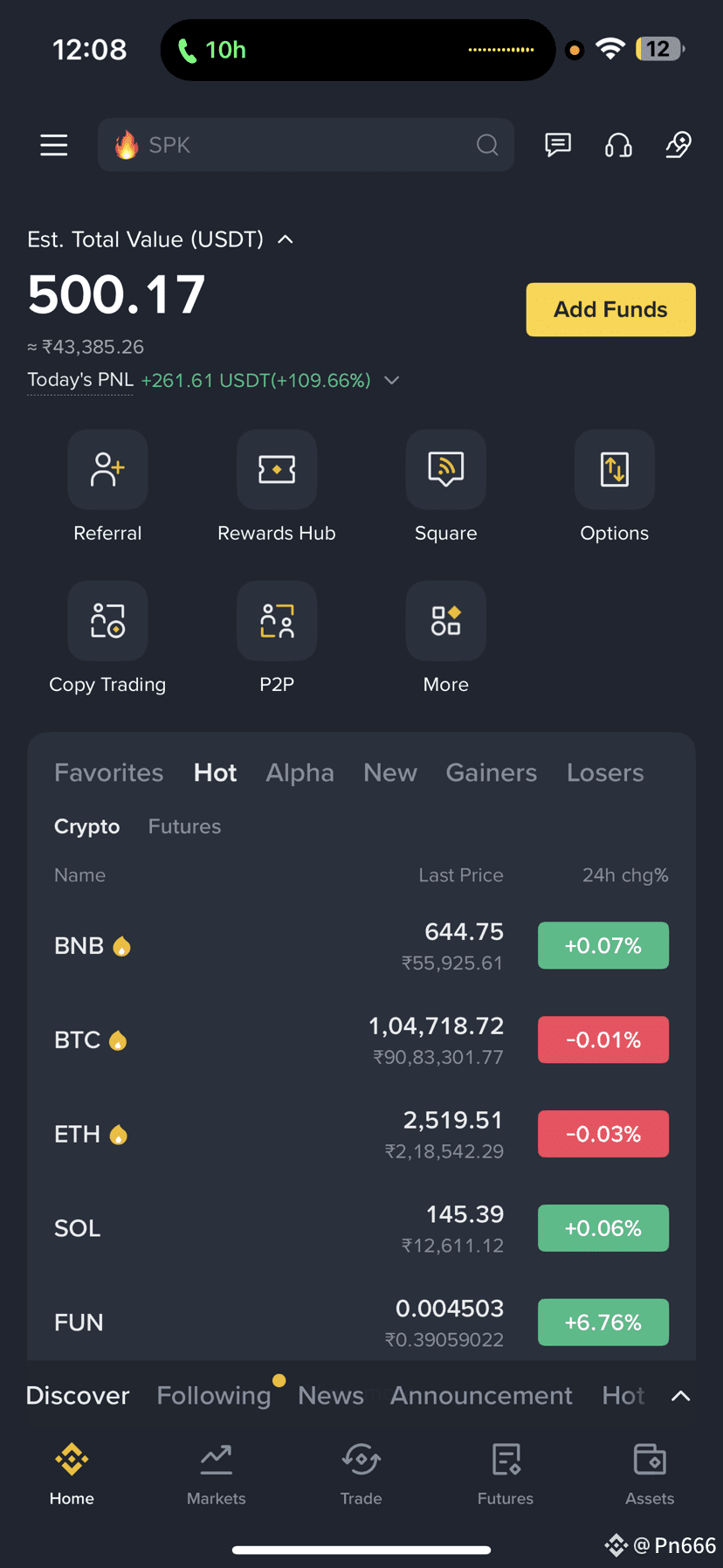The height and width of the screenshot is (1568, 723).
Task: Expand Today's PNL dropdown chevron
Action: [392, 380]
